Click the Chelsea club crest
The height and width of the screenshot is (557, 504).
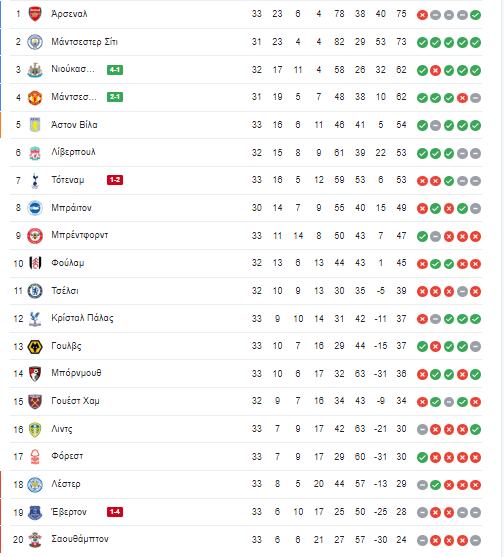(x=35, y=291)
